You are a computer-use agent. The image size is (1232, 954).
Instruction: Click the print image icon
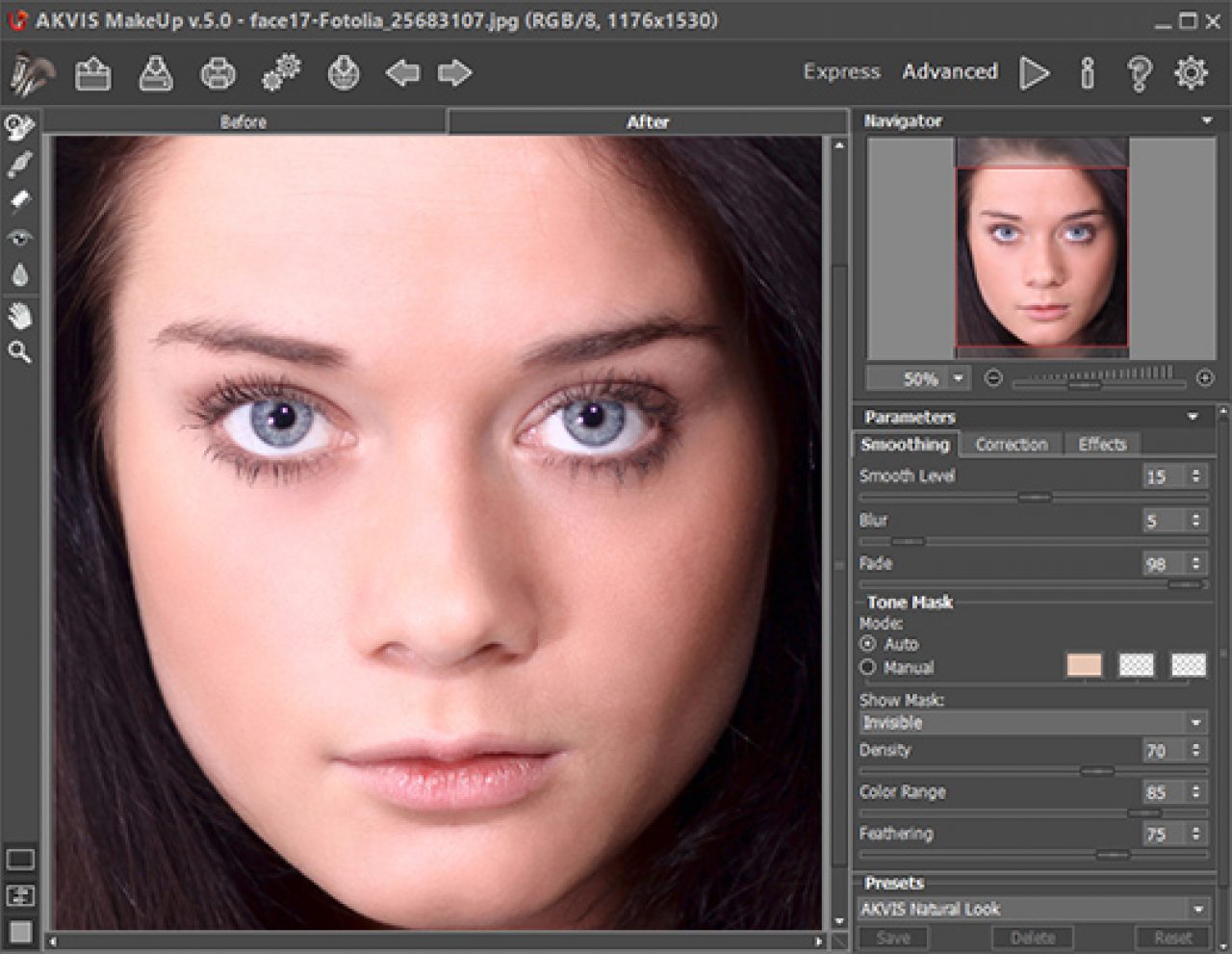click(x=218, y=73)
